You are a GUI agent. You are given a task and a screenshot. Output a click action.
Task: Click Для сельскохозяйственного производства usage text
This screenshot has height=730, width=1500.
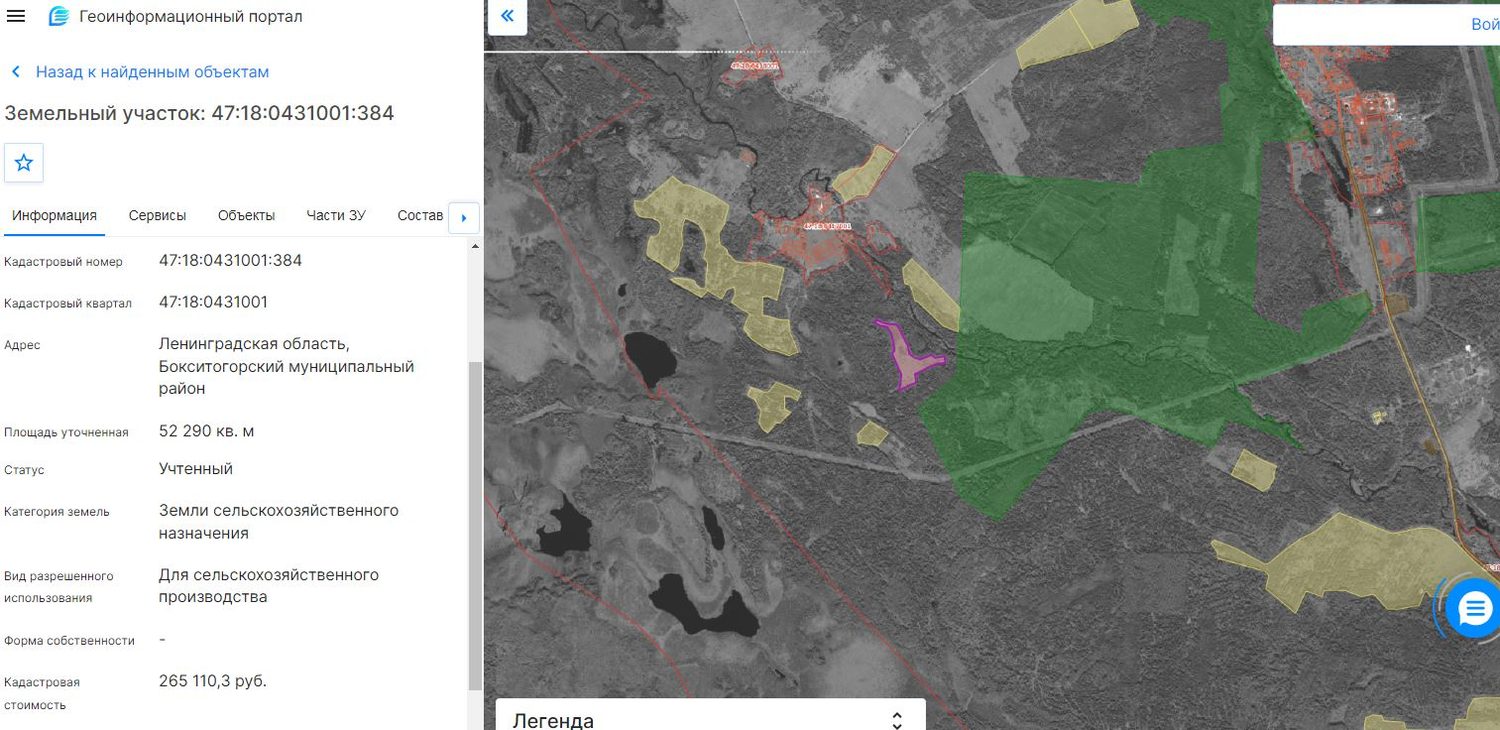point(269,586)
